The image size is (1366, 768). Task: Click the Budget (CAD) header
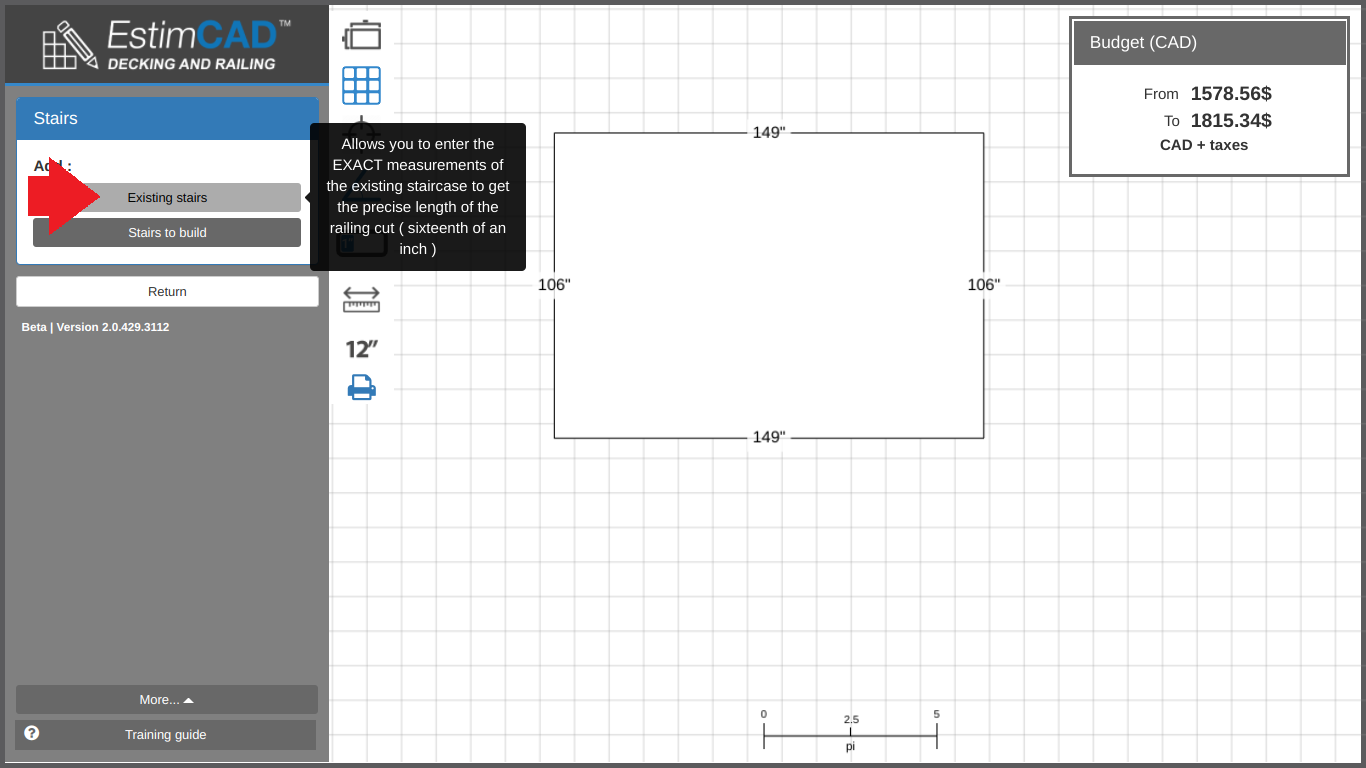pyautogui.click(x=1209, y=43)
